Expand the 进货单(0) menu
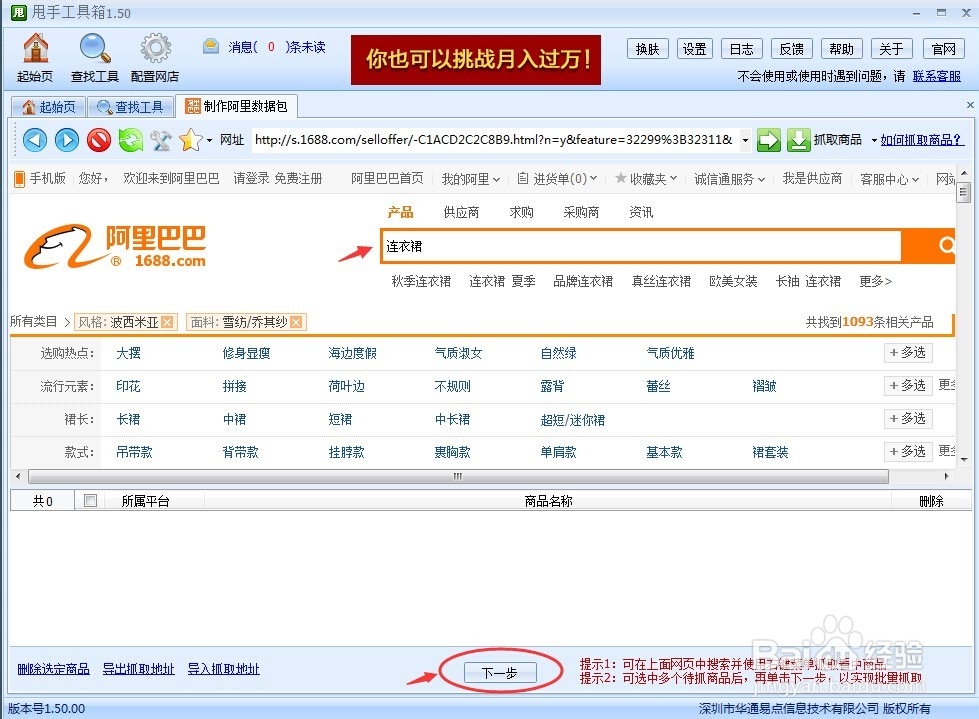 [557, 179]
